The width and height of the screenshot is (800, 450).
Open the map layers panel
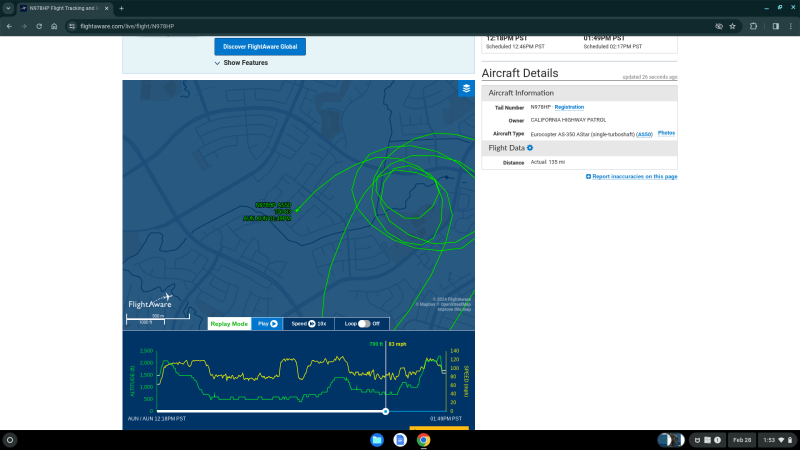466,88
